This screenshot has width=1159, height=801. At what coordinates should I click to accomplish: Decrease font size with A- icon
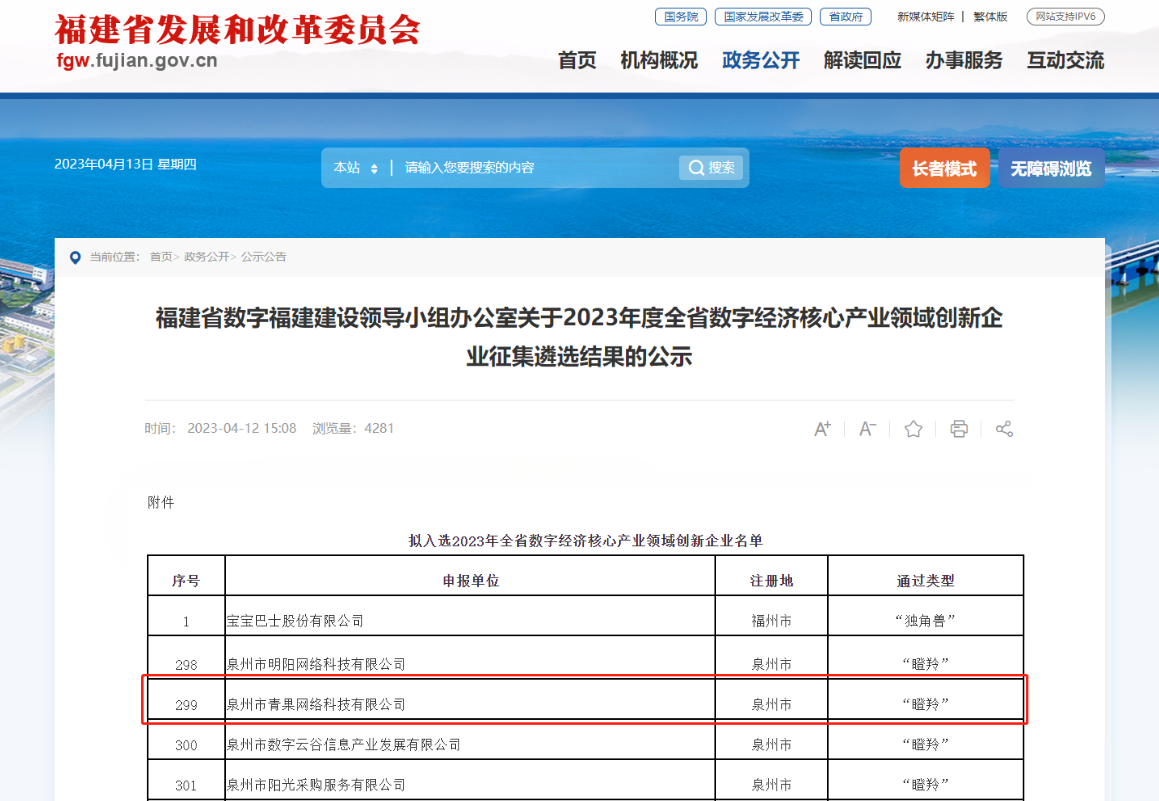[x=867, y=429]
